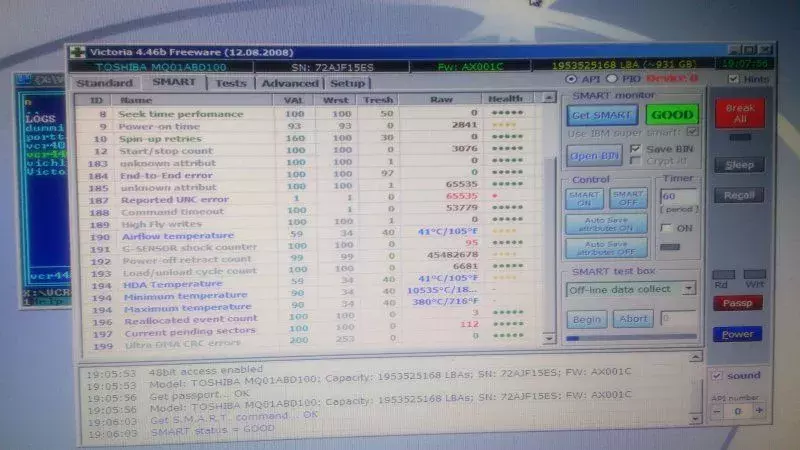
Task: Decrease API number with minus button
Action: (x=717, y=411)
